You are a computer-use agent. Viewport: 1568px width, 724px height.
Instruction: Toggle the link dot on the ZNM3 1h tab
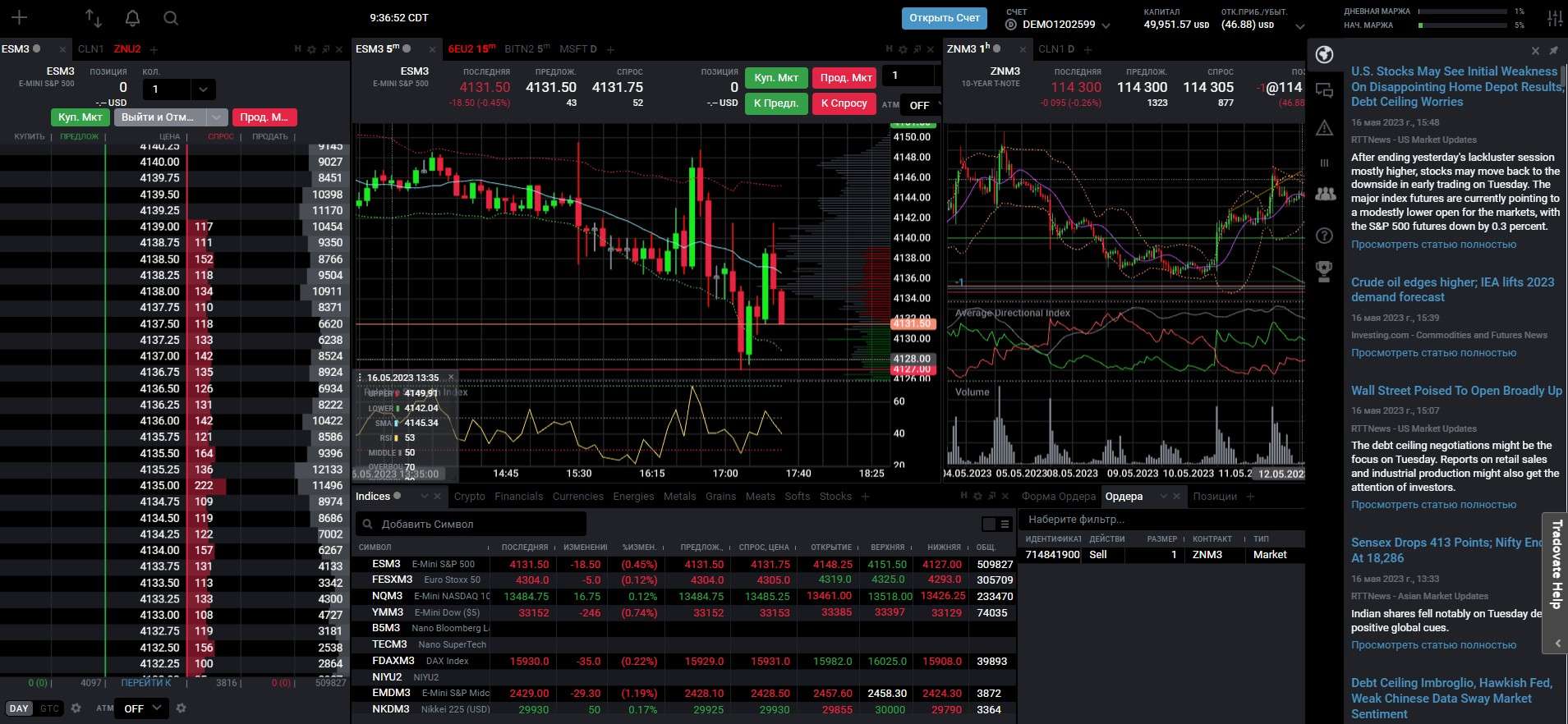(x=997, y=48)
